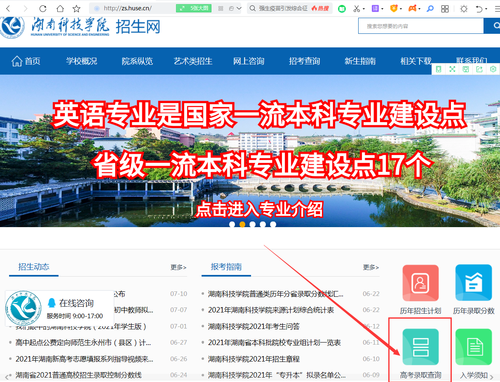The height and width of the screenshot is (382, 500).
Task: Reload the page with the refresh icon
Action: pyautogui.click(x=42, y=8)
